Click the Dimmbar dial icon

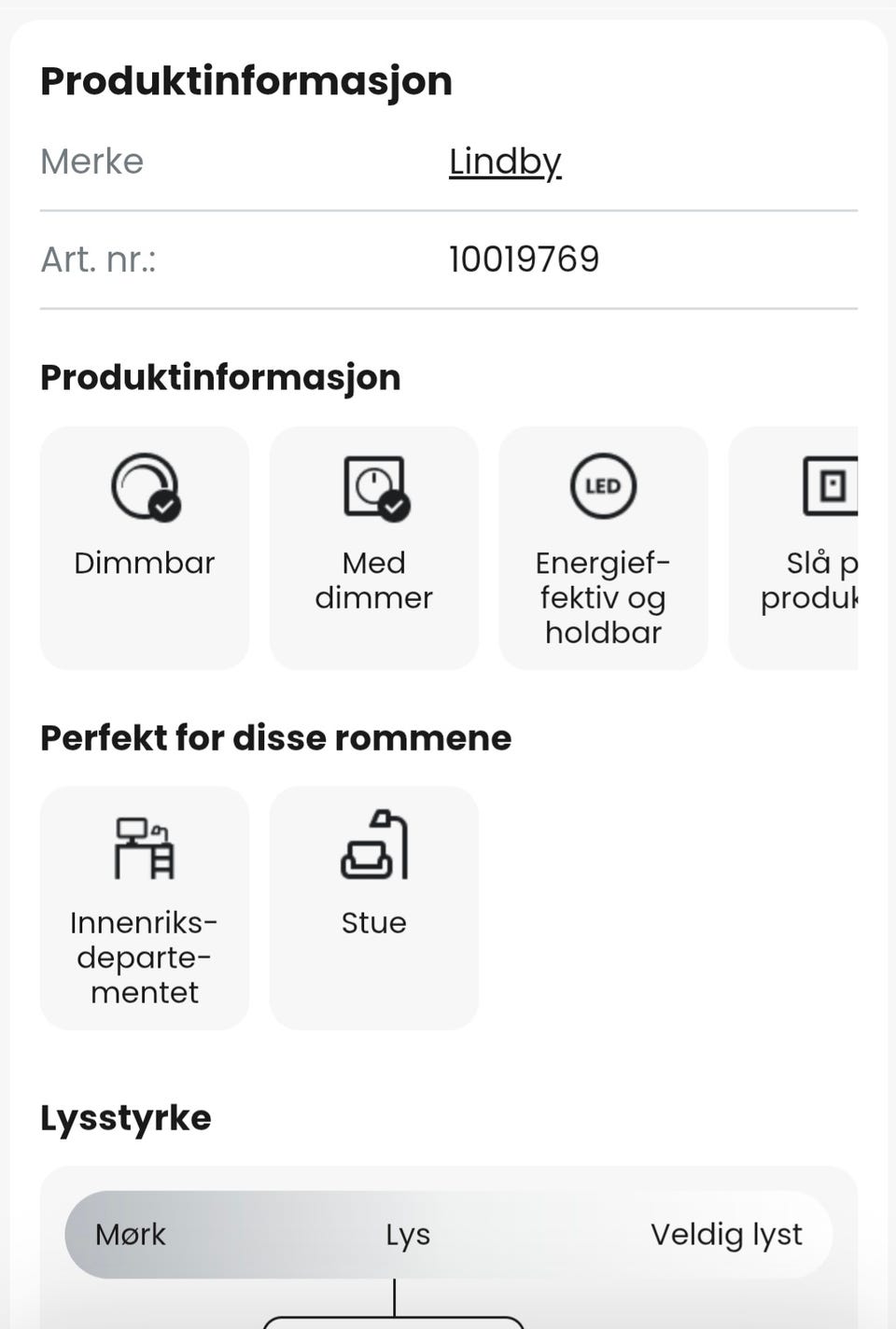click(146, 487)
